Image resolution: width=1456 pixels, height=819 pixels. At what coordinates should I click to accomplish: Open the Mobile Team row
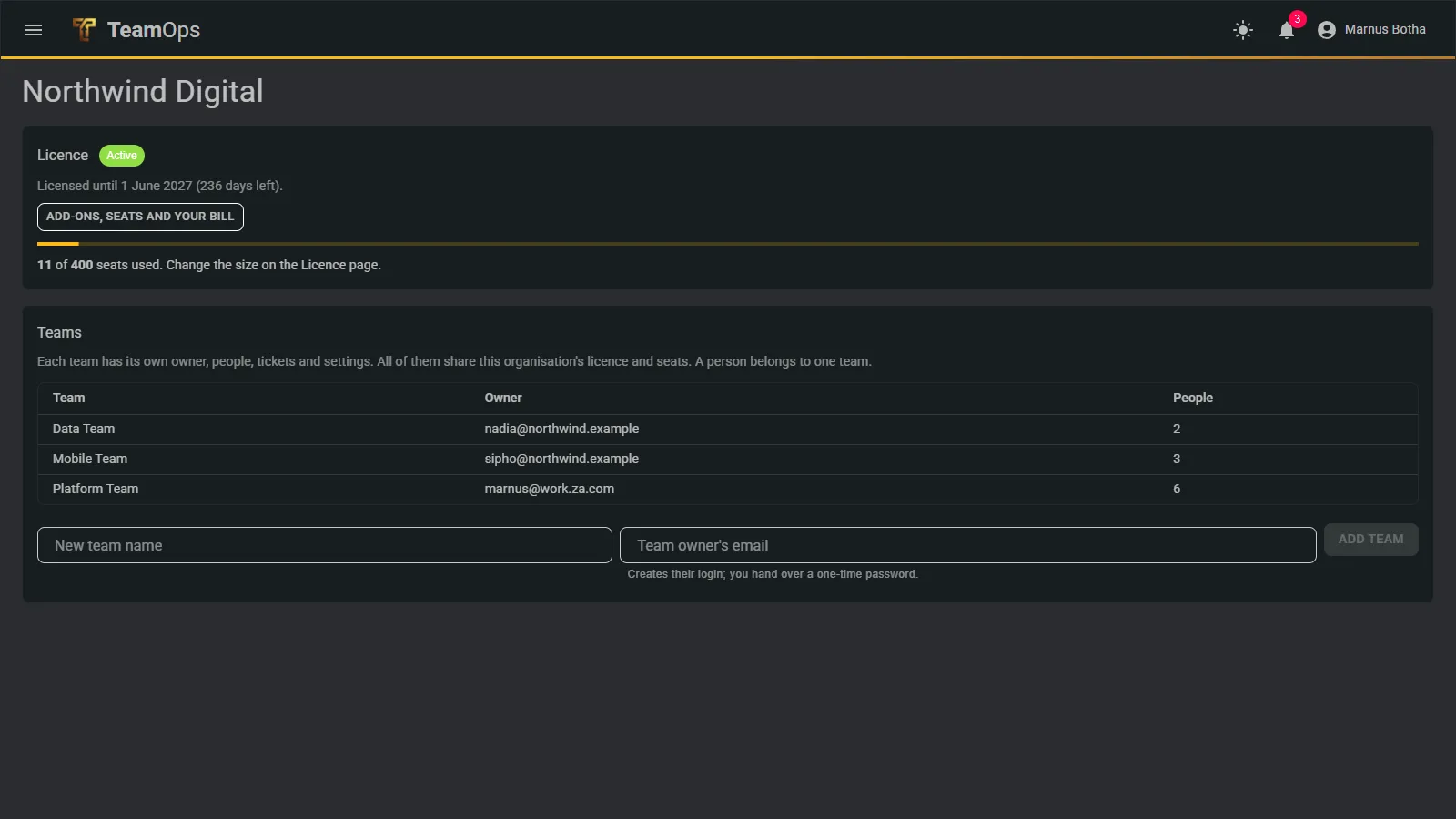[728, 460]
